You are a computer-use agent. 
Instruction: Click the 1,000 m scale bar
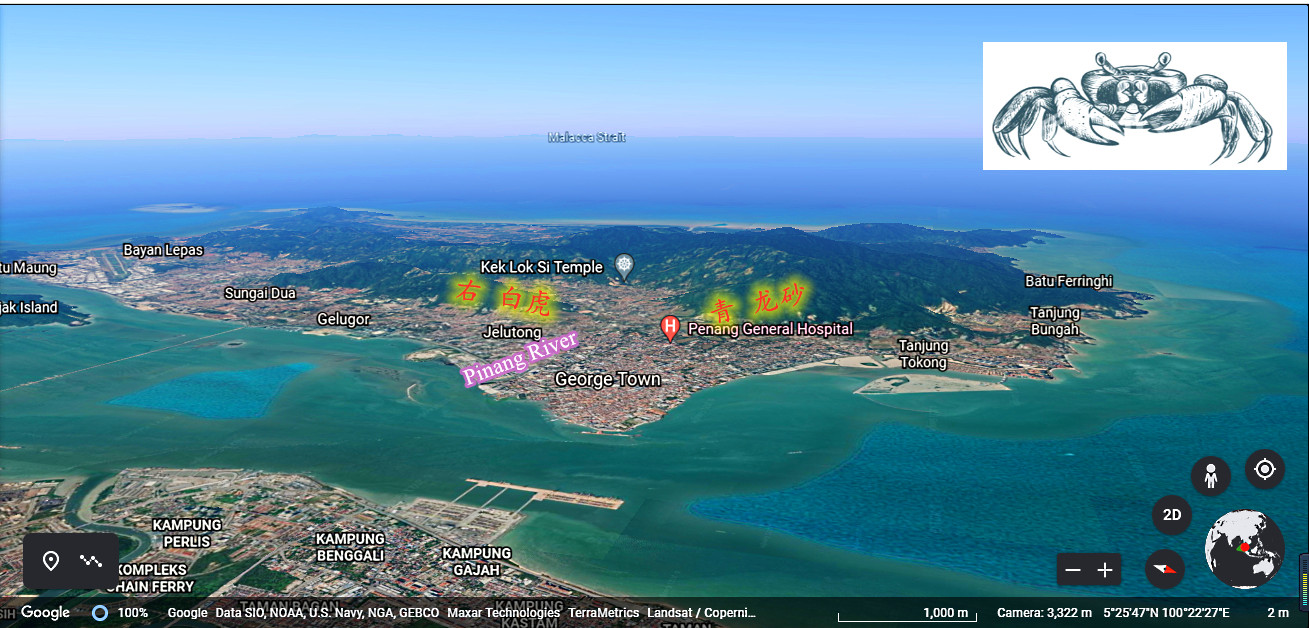click(x=906, y=613)
